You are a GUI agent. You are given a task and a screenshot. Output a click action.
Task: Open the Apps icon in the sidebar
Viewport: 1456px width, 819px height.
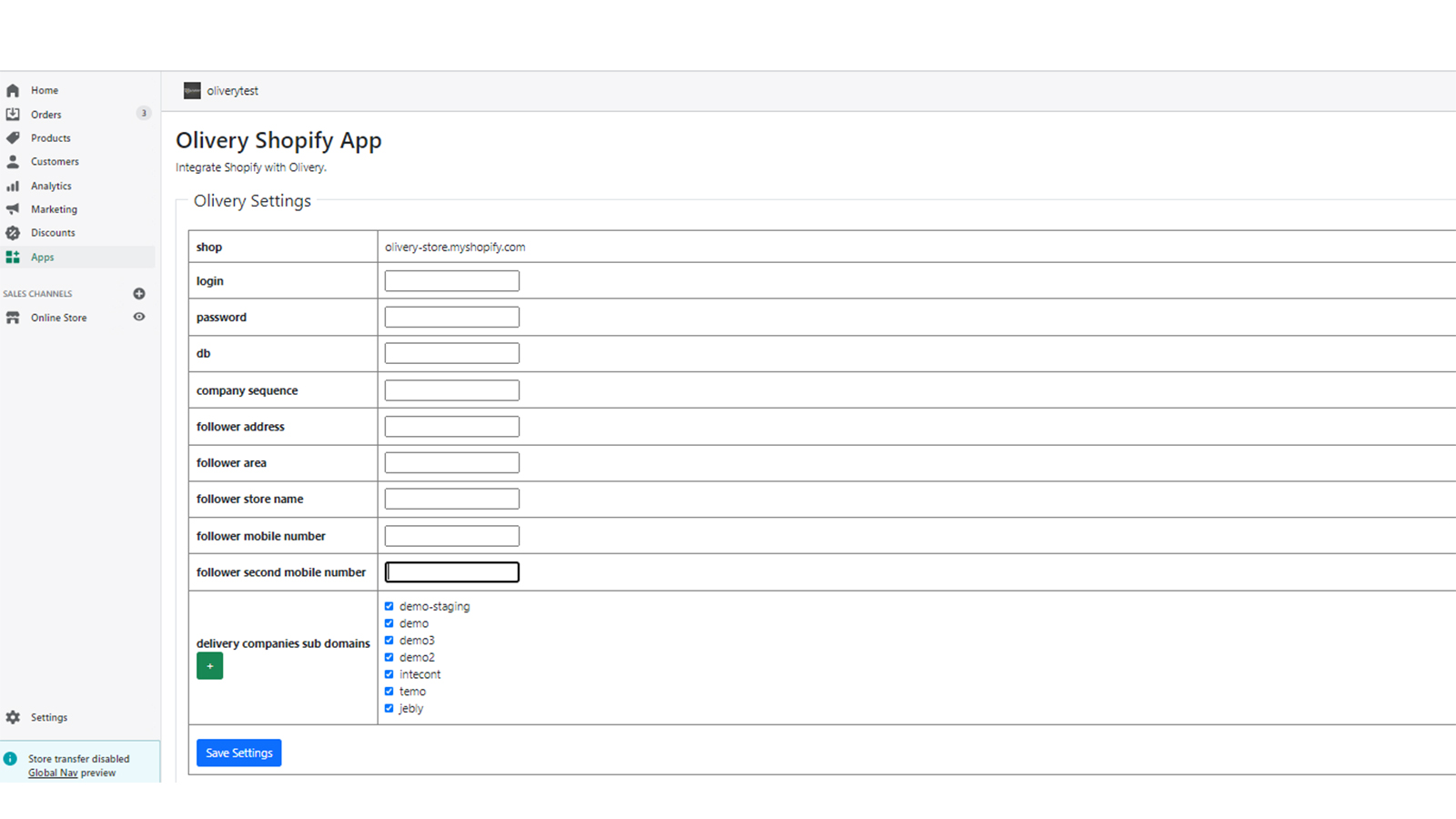13,257
